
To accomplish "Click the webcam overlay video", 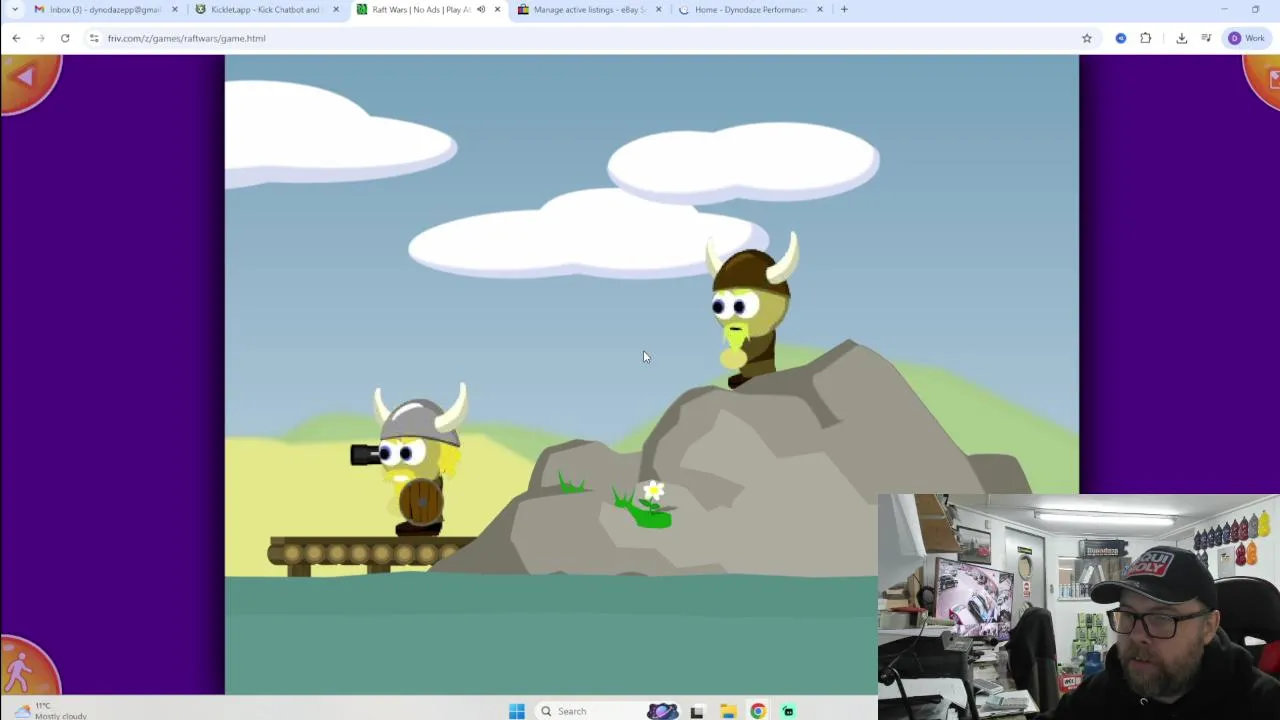I will 1079,606.
